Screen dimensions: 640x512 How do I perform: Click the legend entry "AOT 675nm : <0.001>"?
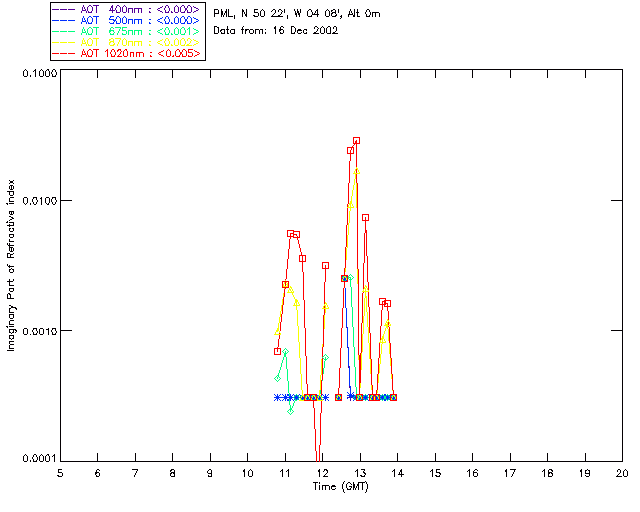(x=126, y=31)
